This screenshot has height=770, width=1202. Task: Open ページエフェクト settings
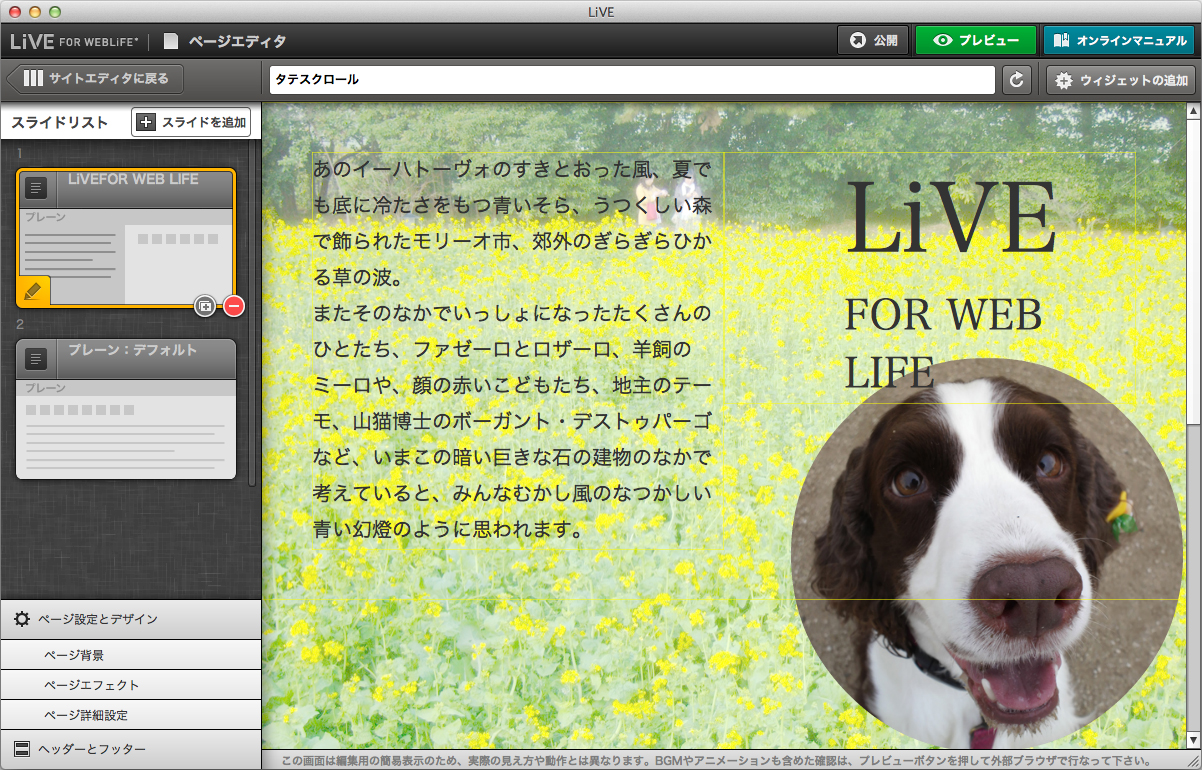[x=131, y=685]
